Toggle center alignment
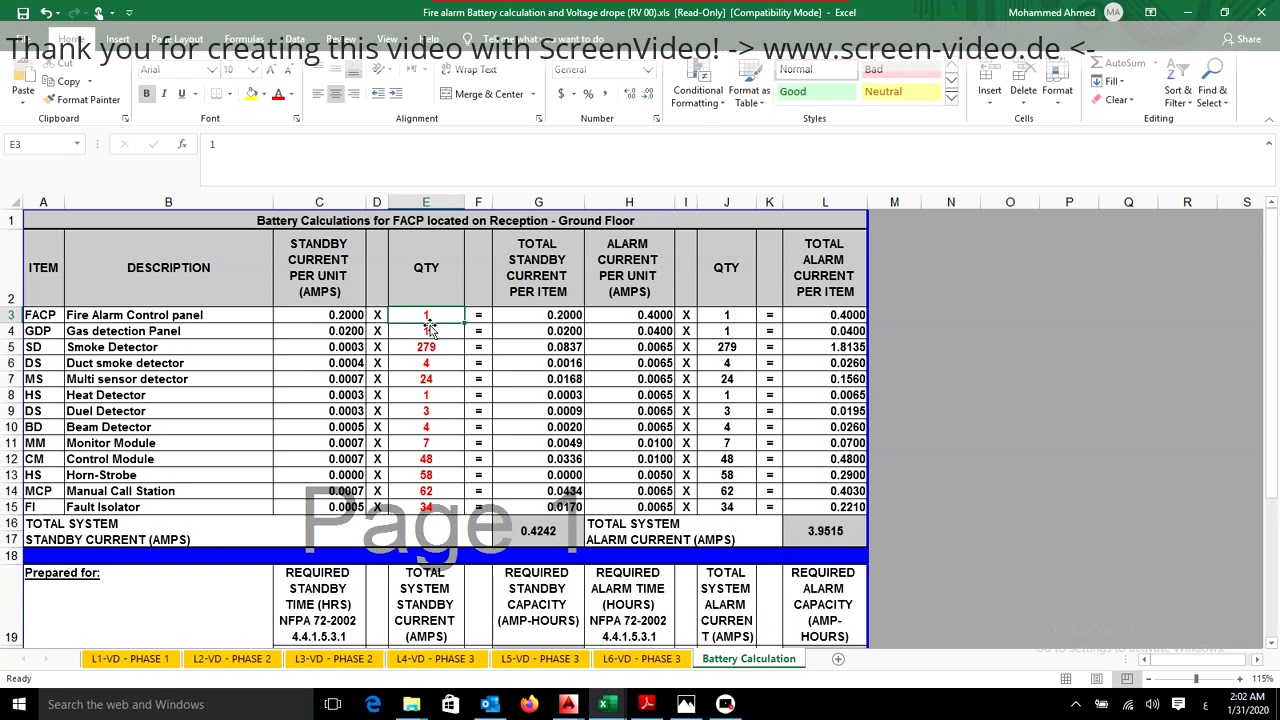This screenshot has height=720, width=1280. (336, 94)
